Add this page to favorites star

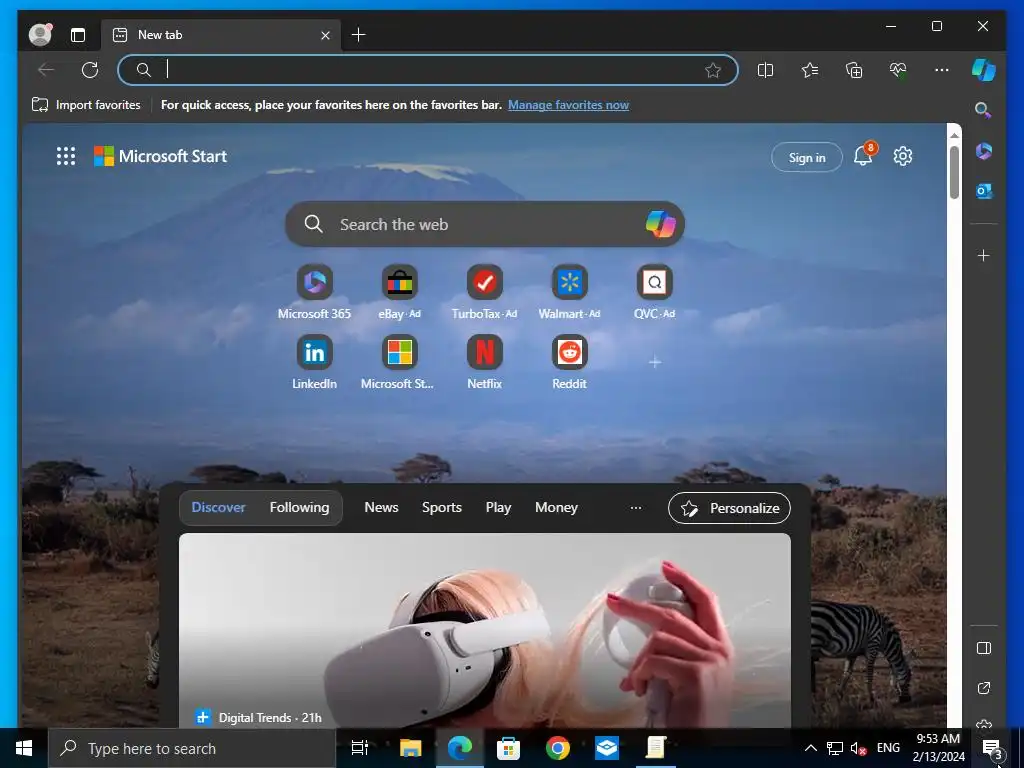[712, 70]
